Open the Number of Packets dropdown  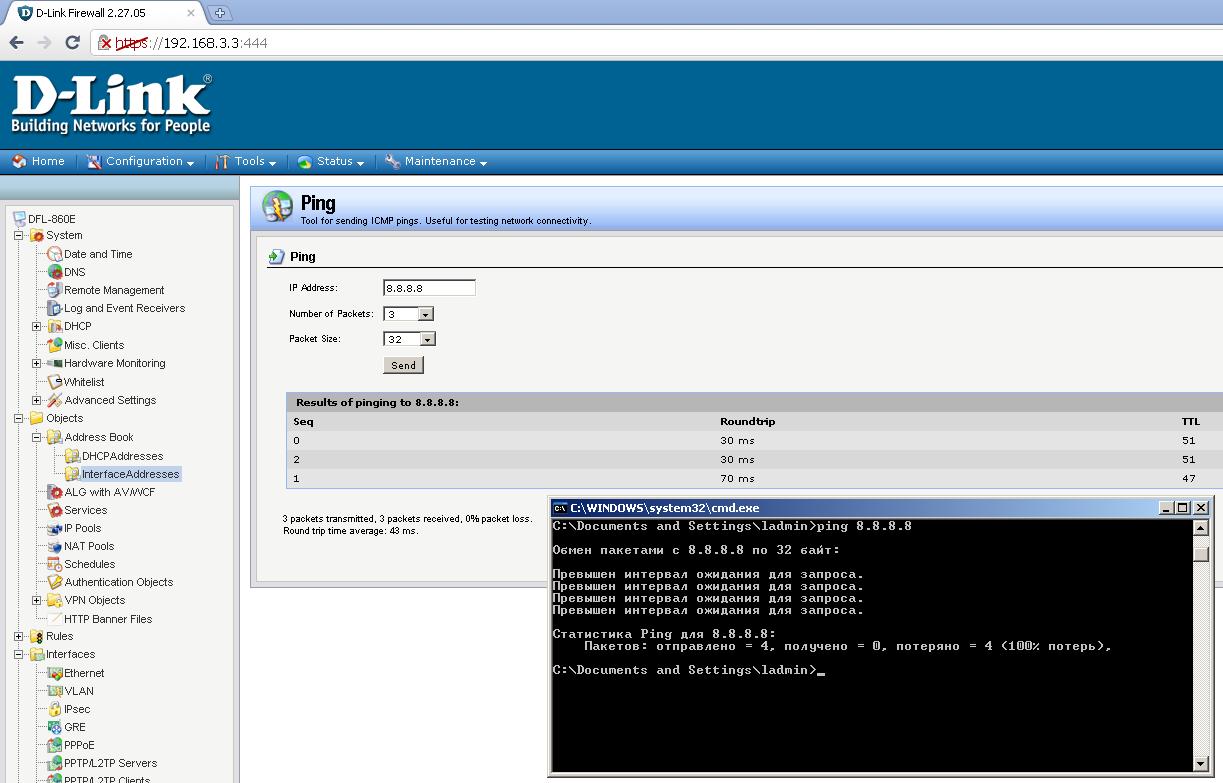coord(426,314)
